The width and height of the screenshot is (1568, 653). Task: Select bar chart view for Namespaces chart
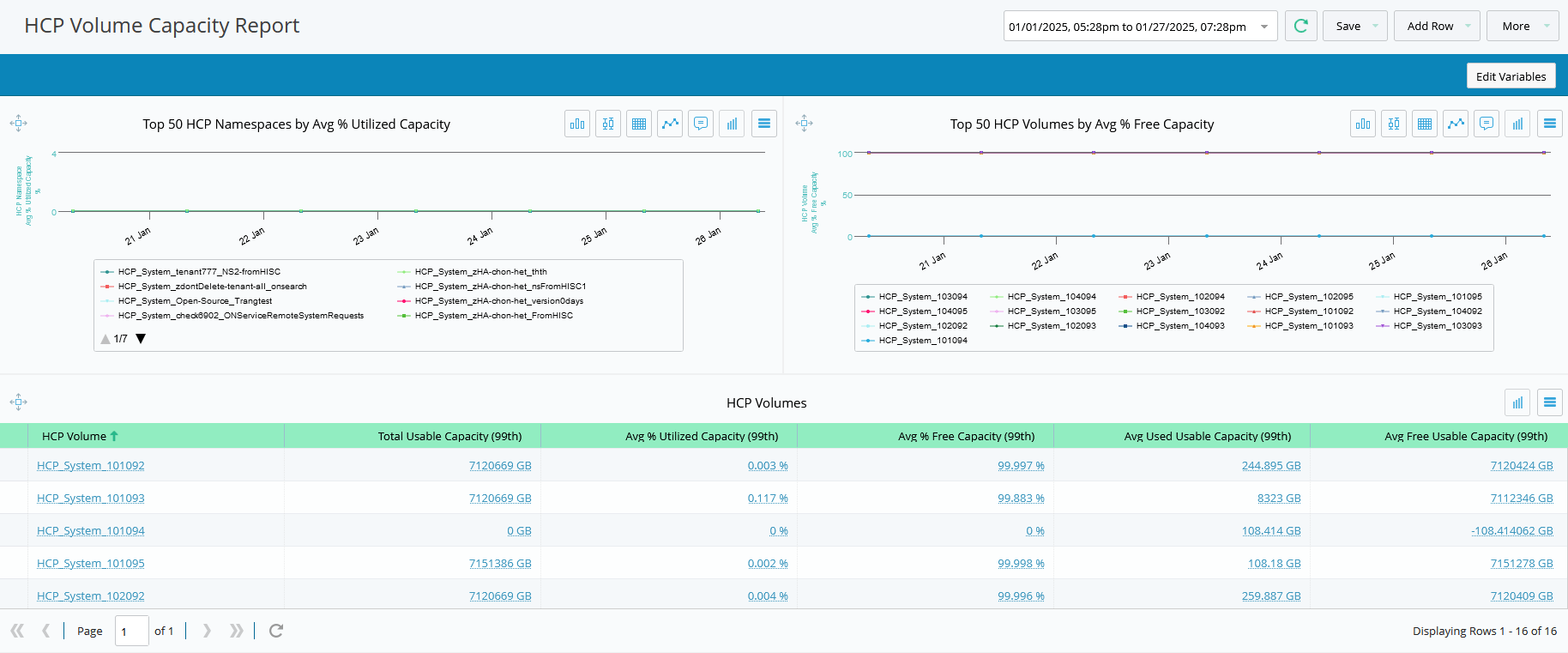577,124
